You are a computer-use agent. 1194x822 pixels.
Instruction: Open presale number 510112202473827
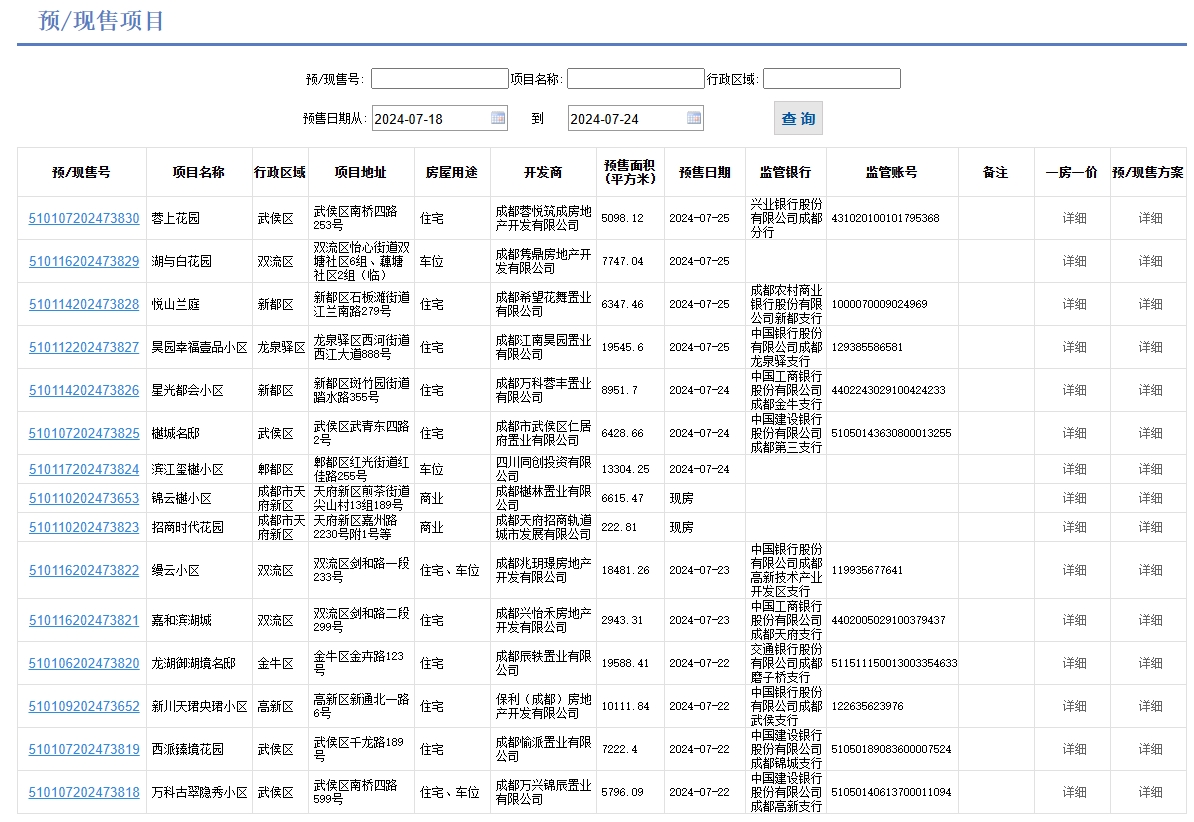pos(84,347)
